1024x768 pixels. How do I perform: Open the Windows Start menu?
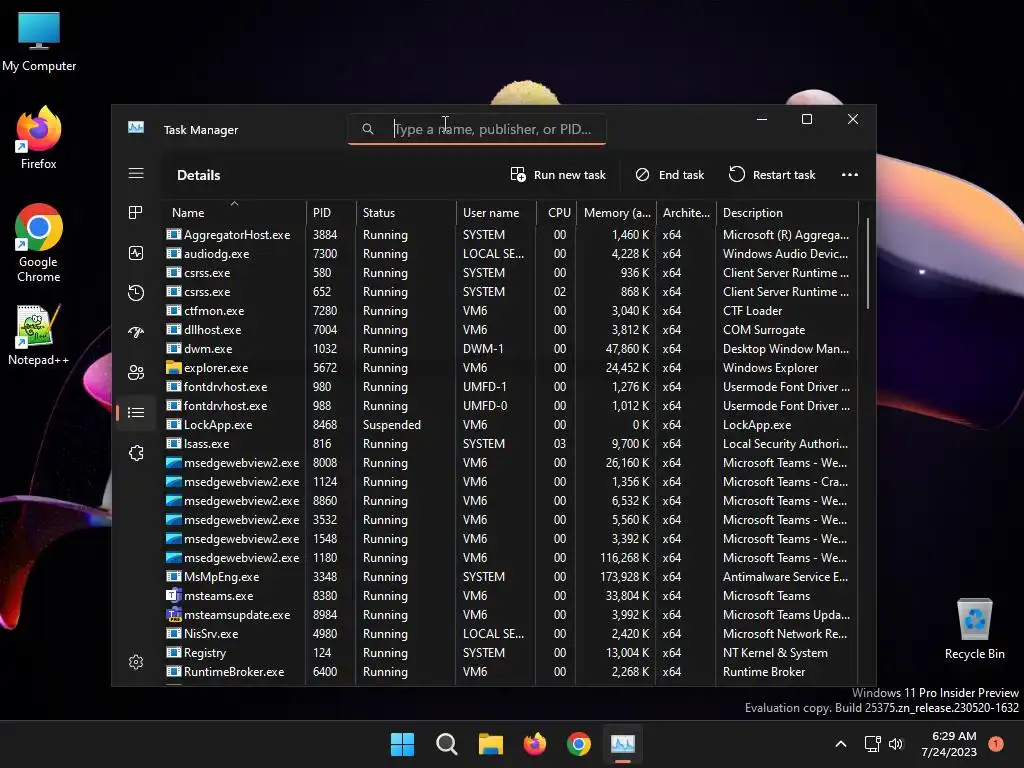[402, 744]
